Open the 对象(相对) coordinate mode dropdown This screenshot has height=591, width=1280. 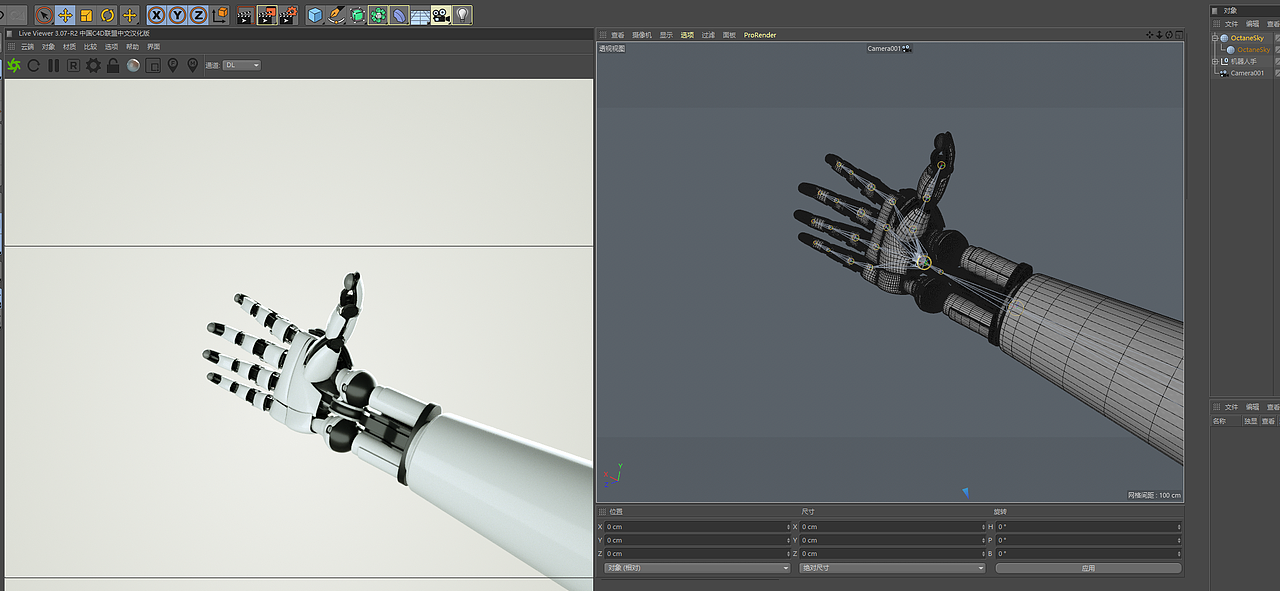pos(695,567)
